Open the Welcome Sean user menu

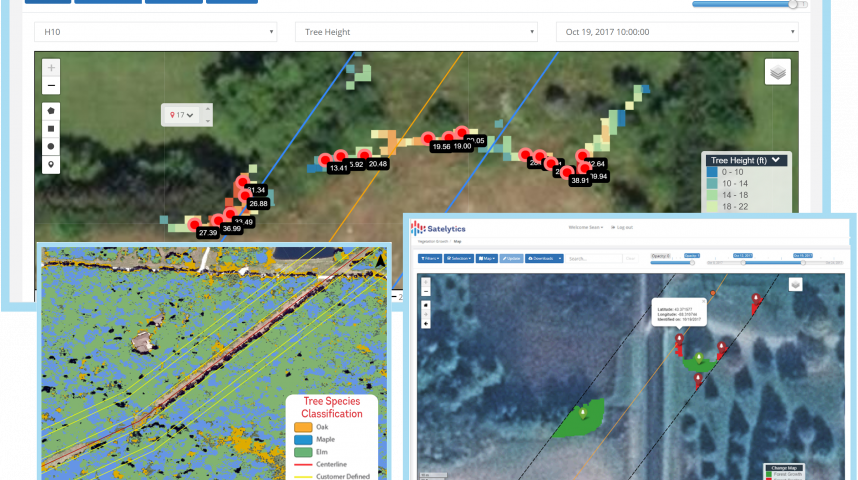pos(585,227)
